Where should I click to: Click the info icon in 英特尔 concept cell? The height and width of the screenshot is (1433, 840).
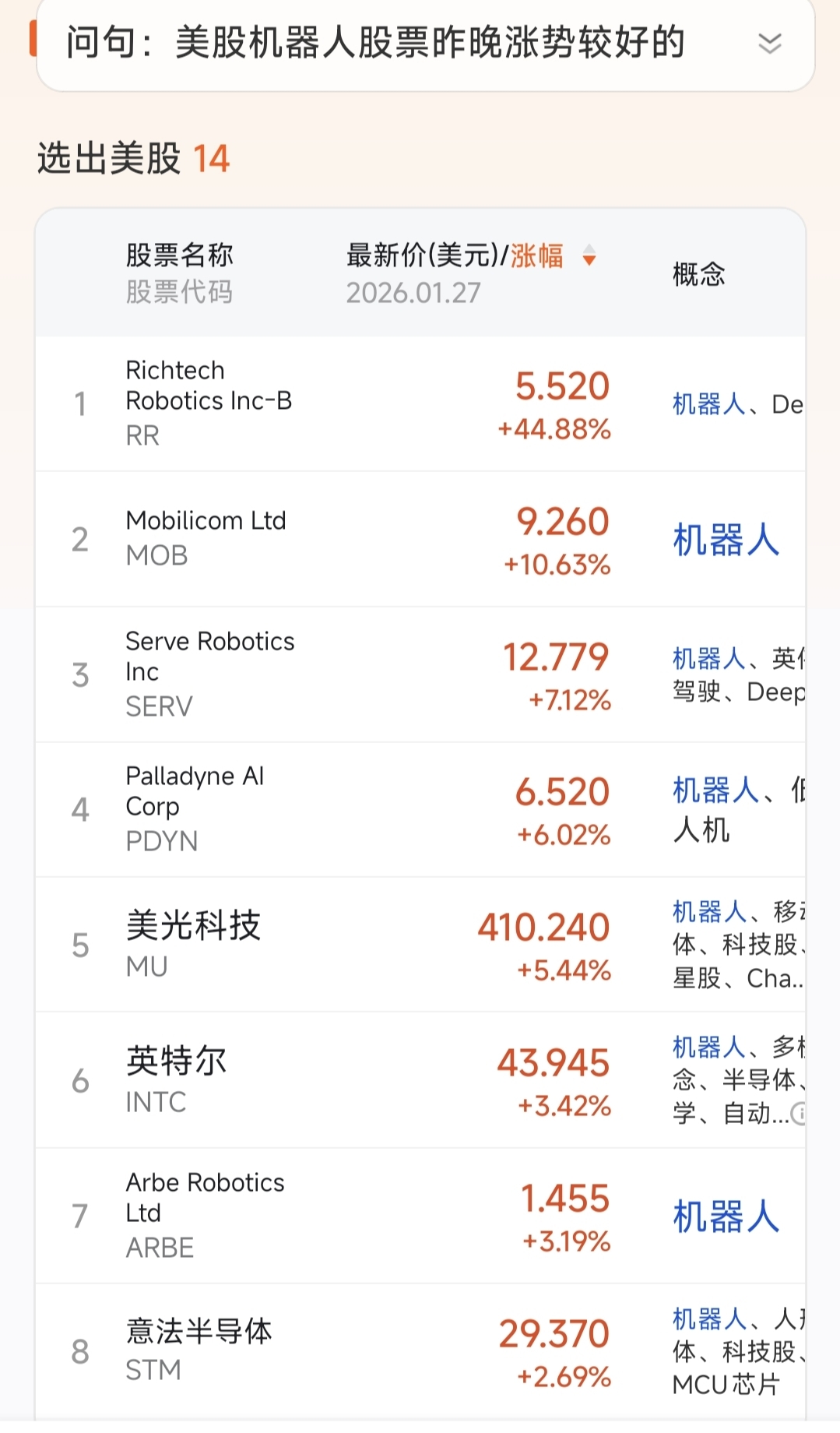[798, 1114]
